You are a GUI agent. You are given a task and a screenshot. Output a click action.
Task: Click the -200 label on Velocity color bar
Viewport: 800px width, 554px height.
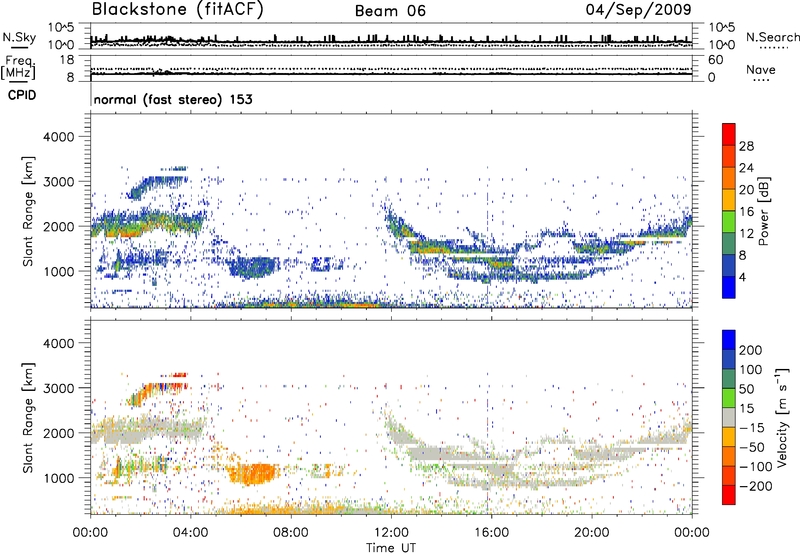pyautogui.click(x=755, y=486)
